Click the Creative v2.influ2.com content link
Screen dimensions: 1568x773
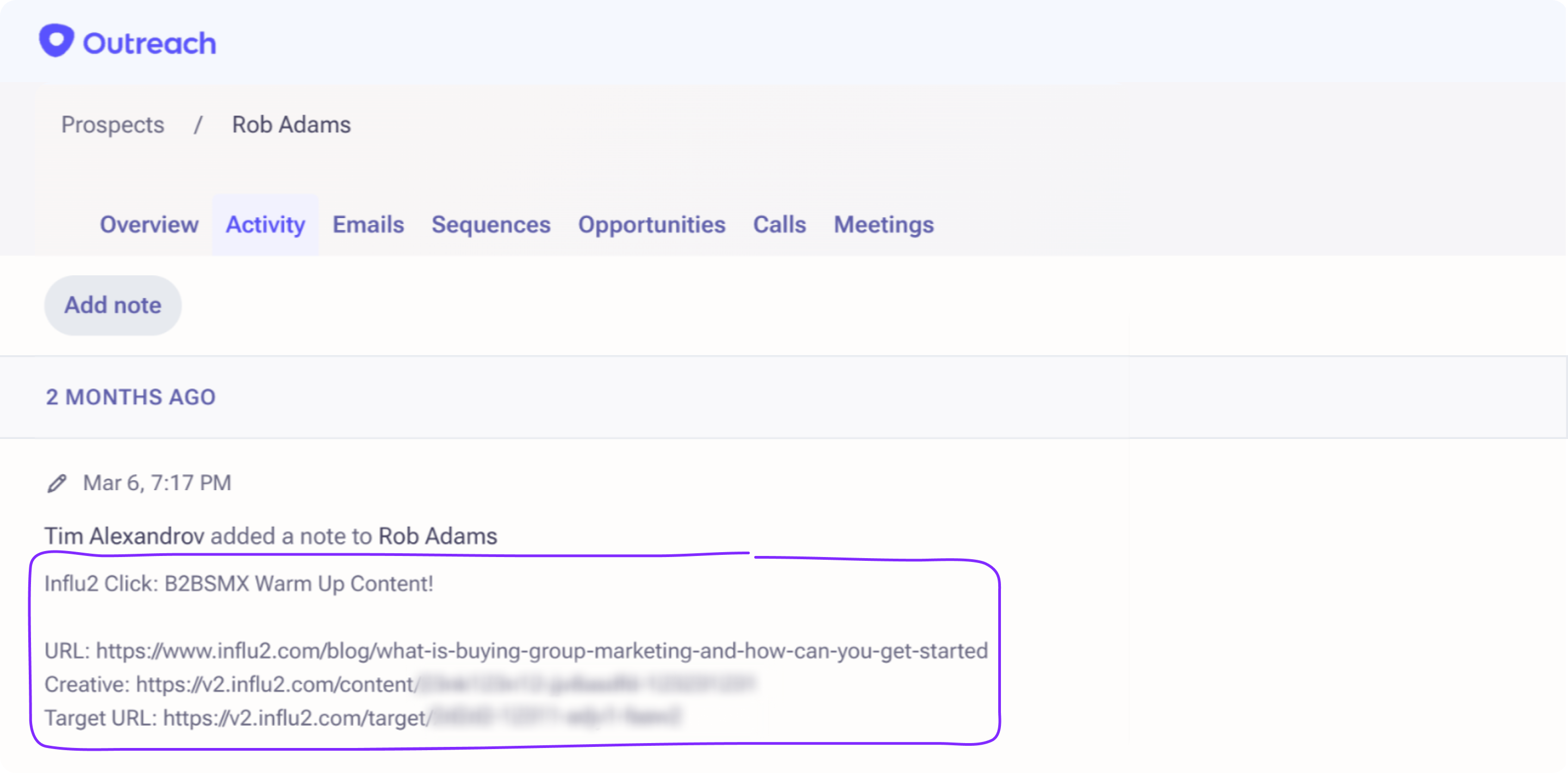(x=446, y=685)
